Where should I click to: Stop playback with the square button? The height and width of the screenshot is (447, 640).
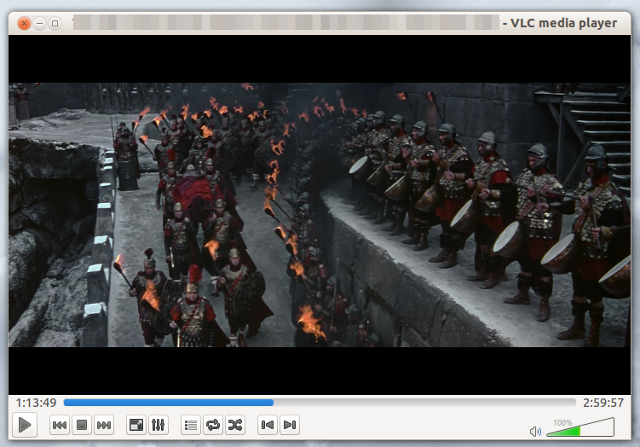[x=82, y=425]
